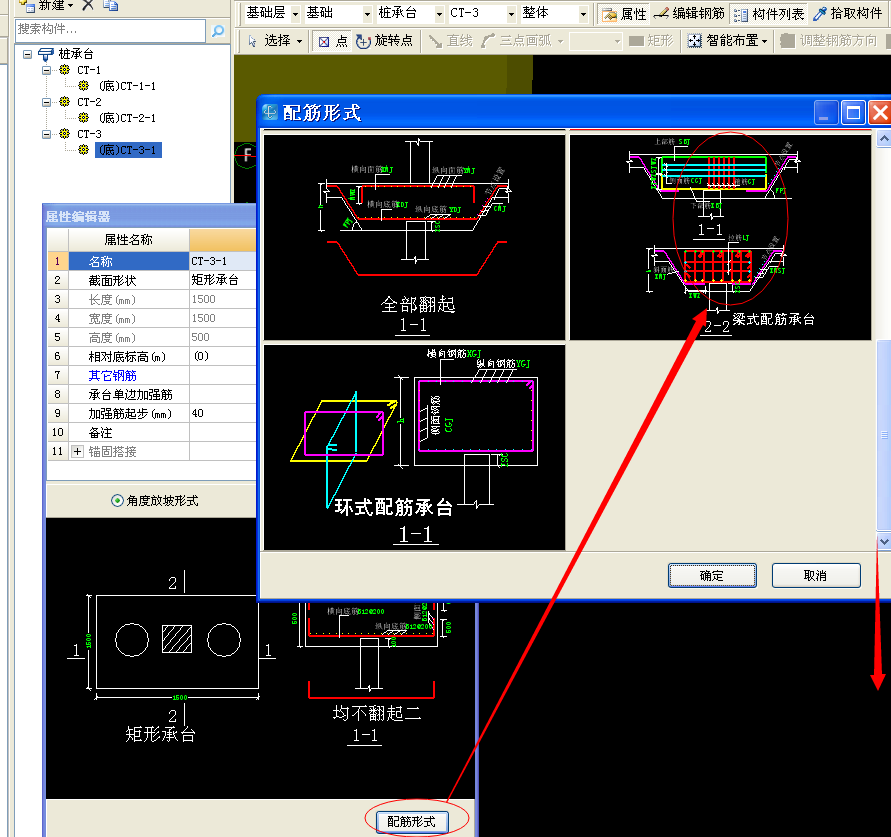
Task: Open 构件列表 component list
Action: (769, 14)
